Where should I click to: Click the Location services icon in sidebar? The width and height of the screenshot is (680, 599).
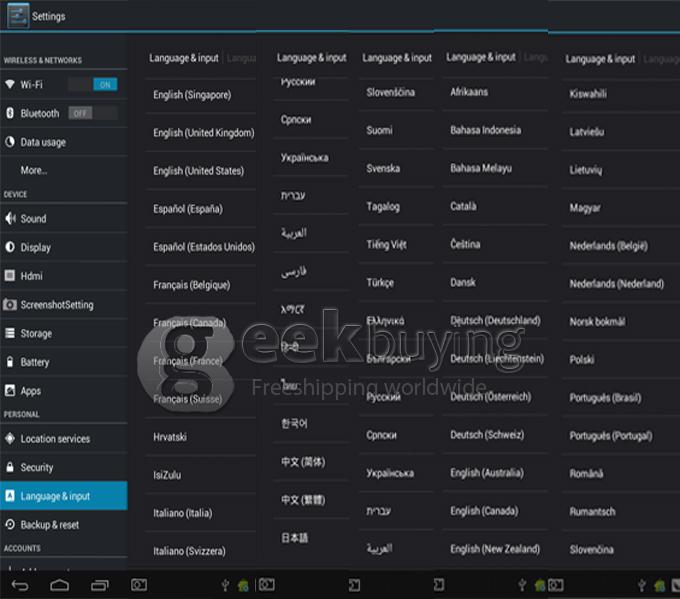10,438
